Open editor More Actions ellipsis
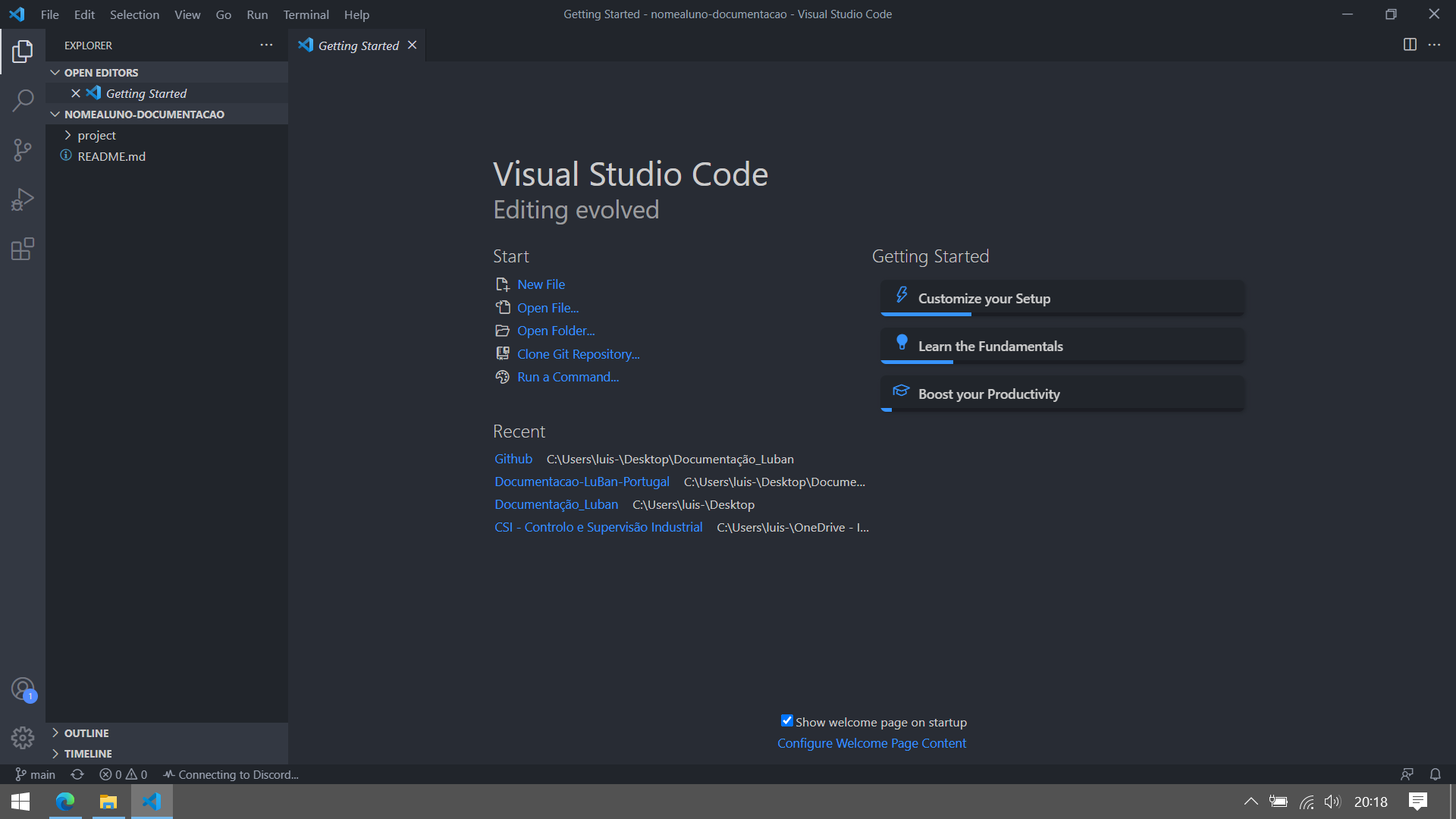 pos(1434,45)
